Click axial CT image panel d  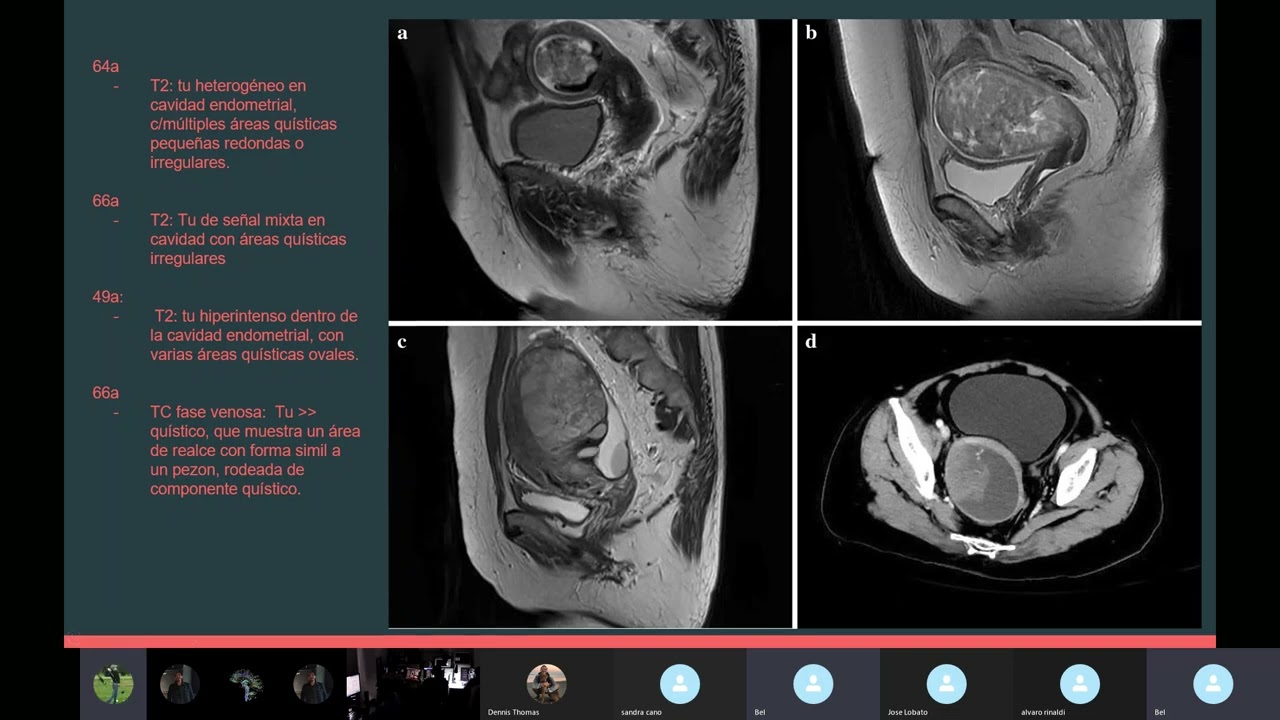tap(999, 477)
